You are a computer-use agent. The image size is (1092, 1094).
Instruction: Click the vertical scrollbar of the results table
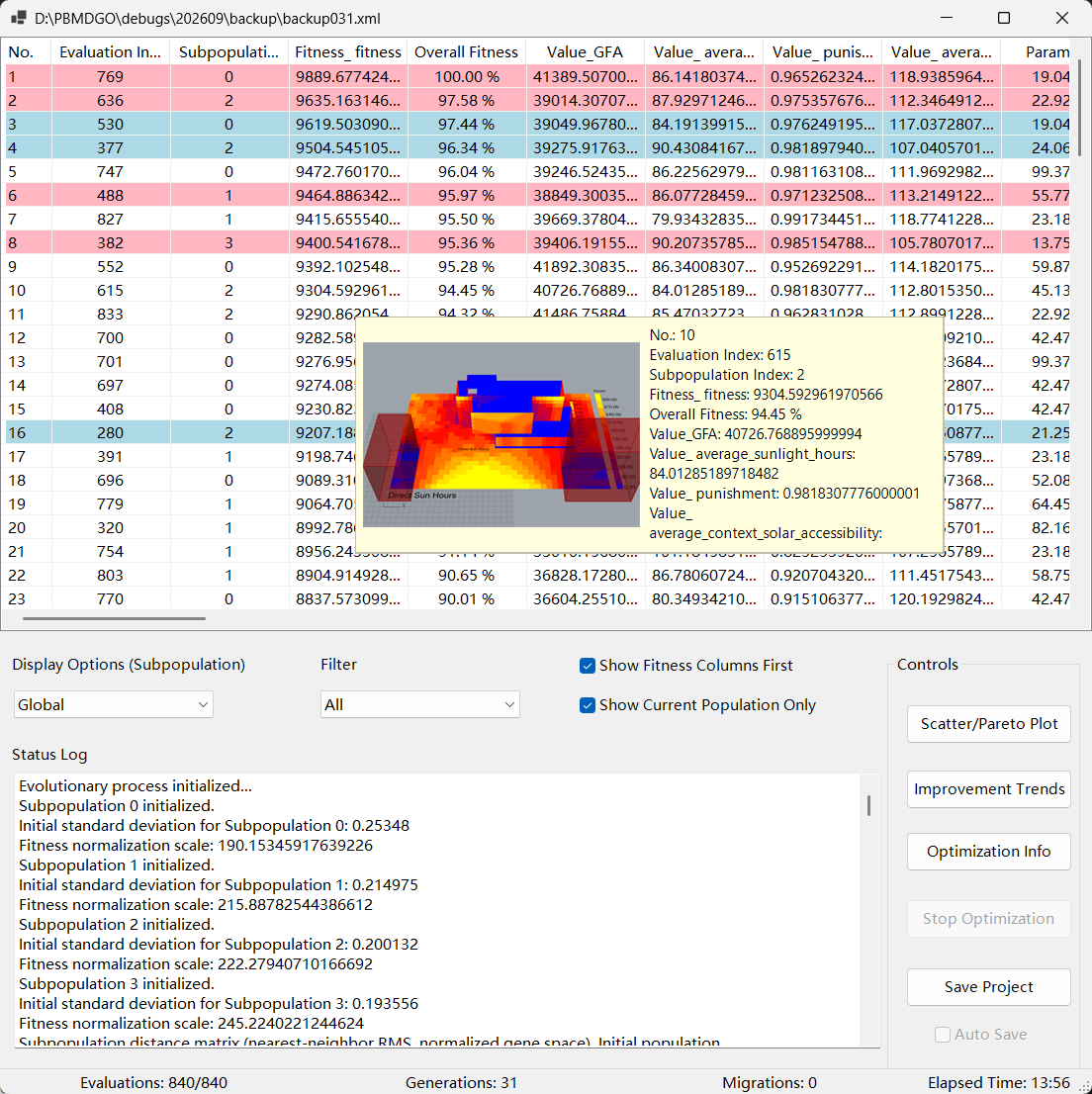1079,108
